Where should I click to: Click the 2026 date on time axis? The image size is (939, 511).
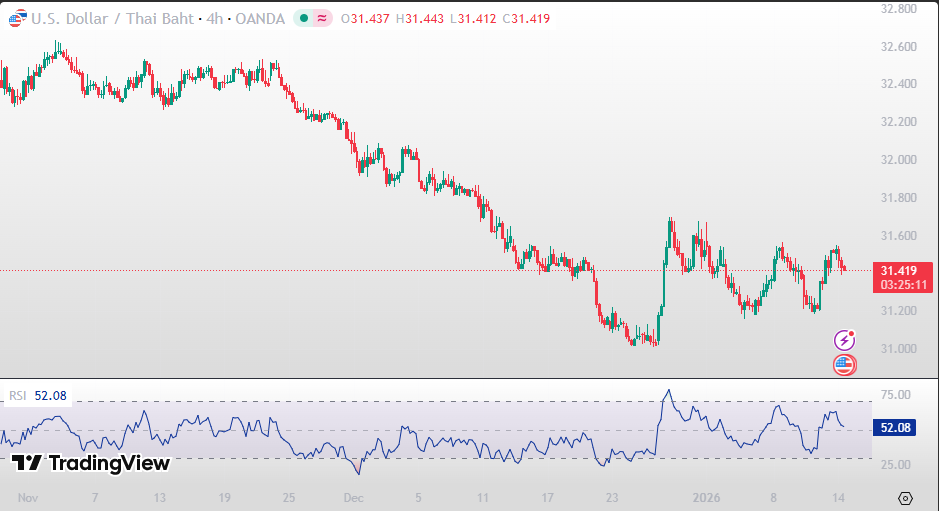(x=707, y=497)
